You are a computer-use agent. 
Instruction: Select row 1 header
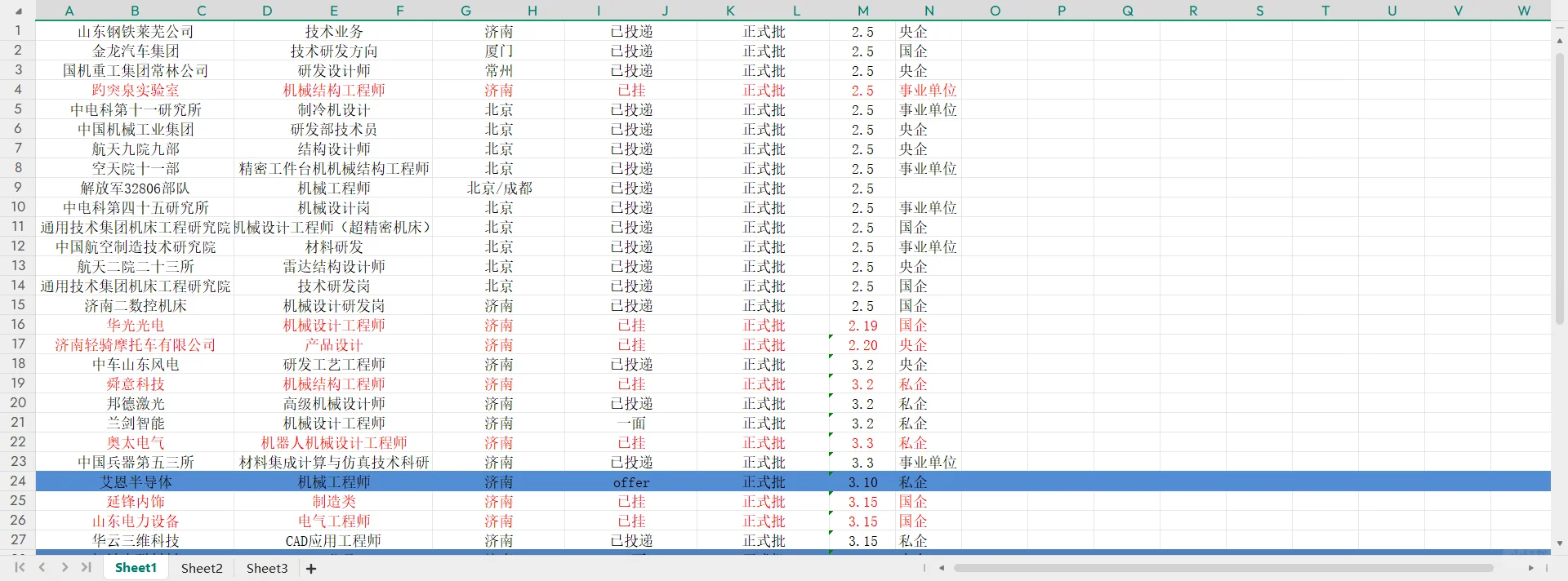click(x=18, y=31)
